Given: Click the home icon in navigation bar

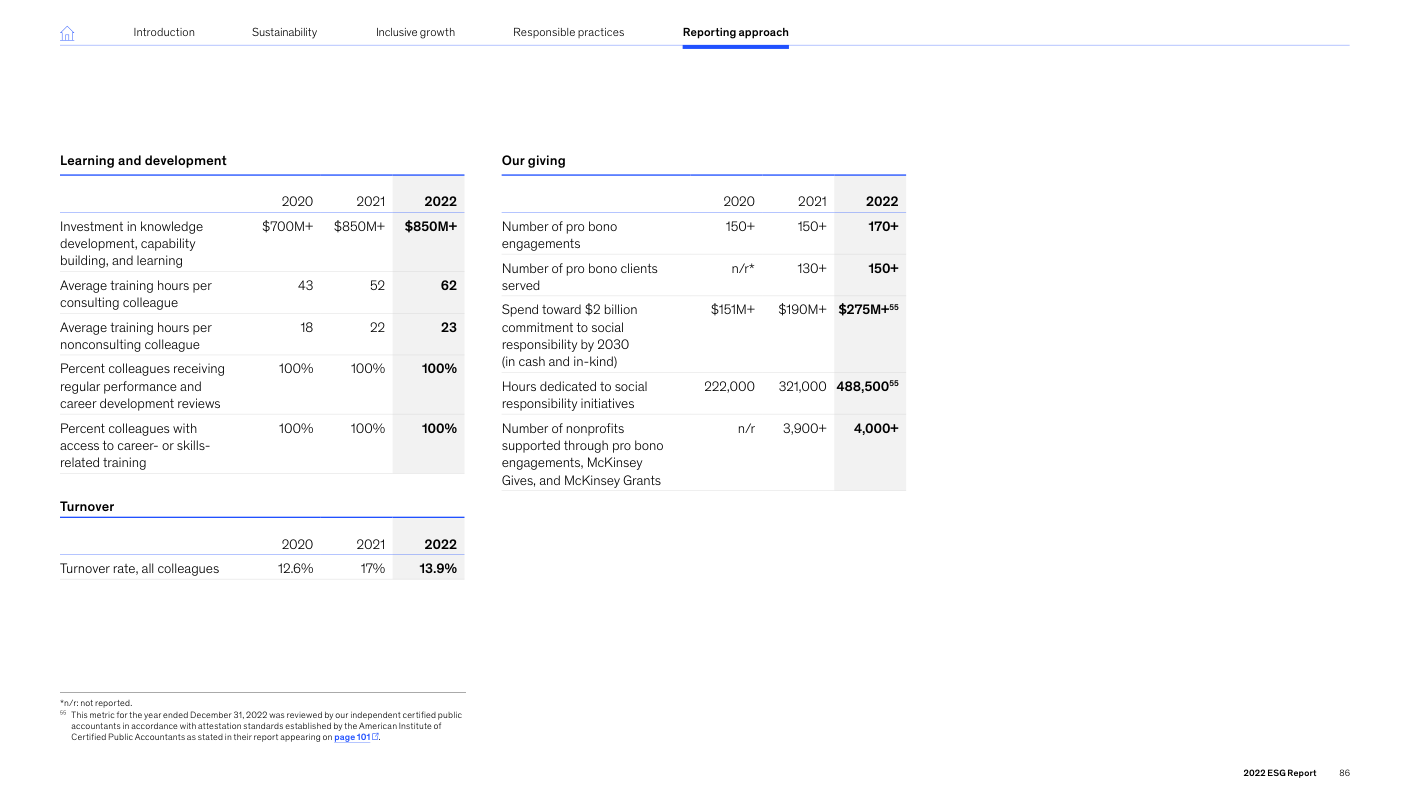Looking at the screenshot, I should pos(67,33).
